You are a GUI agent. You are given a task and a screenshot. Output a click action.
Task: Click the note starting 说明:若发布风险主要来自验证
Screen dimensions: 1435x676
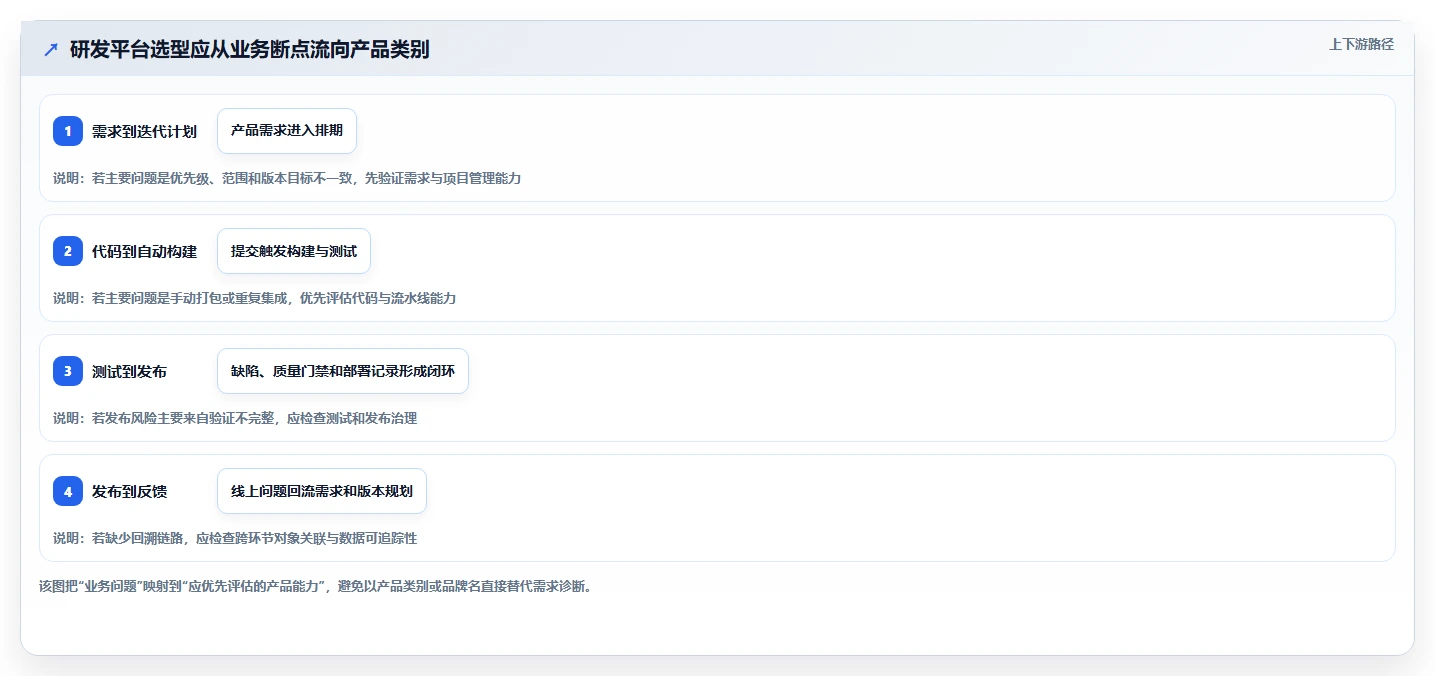(235, 418)
